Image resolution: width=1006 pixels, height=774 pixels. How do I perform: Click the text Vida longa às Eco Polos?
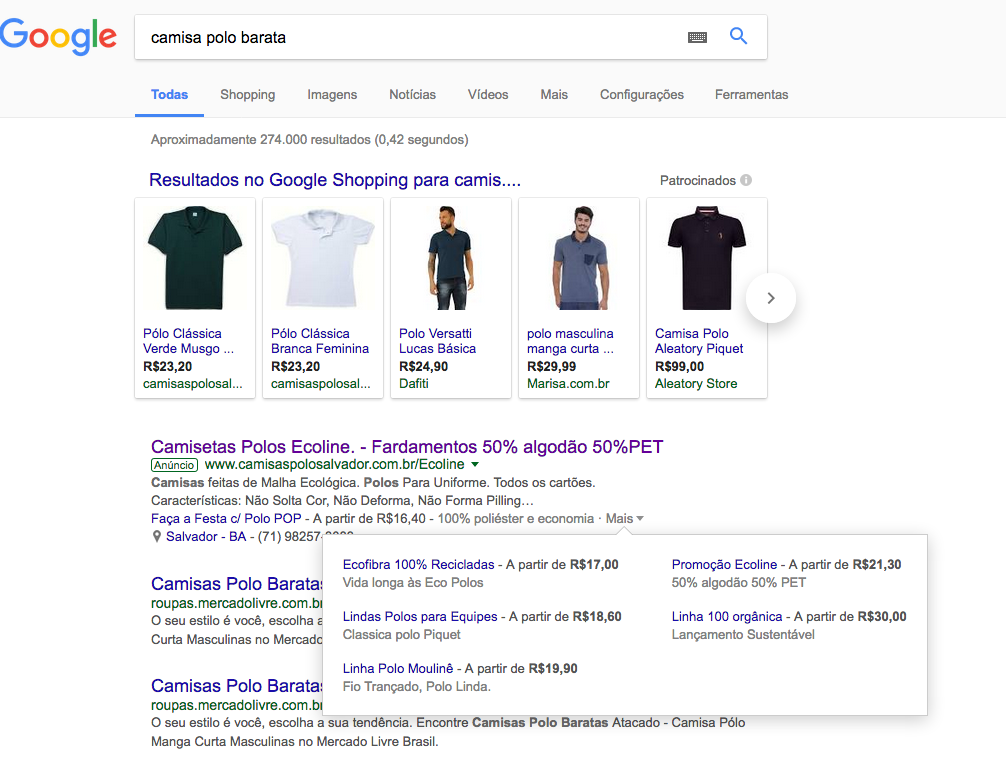[x=413, y=583]
